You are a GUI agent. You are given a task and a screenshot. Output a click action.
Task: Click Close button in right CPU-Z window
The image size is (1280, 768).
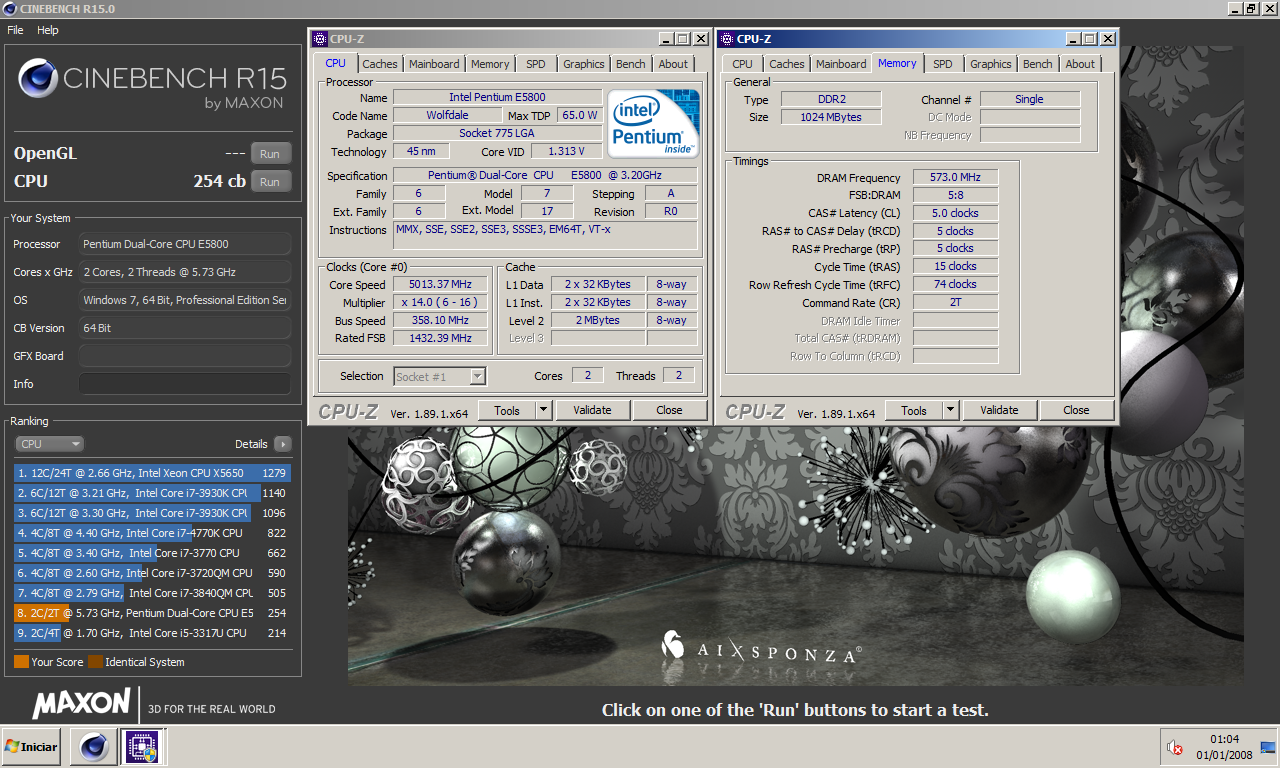(x=1076, y=410)
